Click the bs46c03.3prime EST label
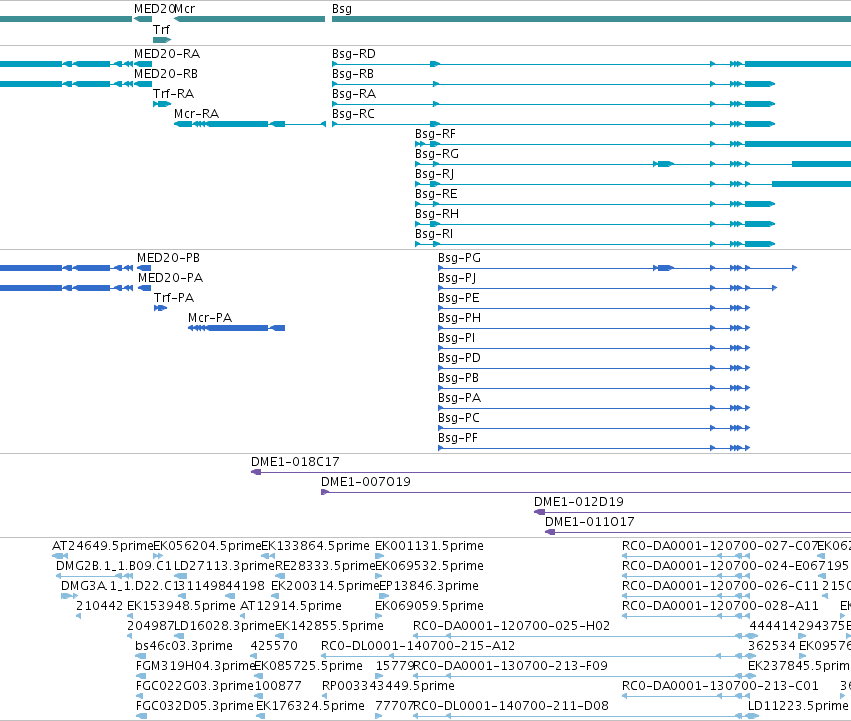Image resolution: width=851 pixels, height=721 pixels. 184,647
